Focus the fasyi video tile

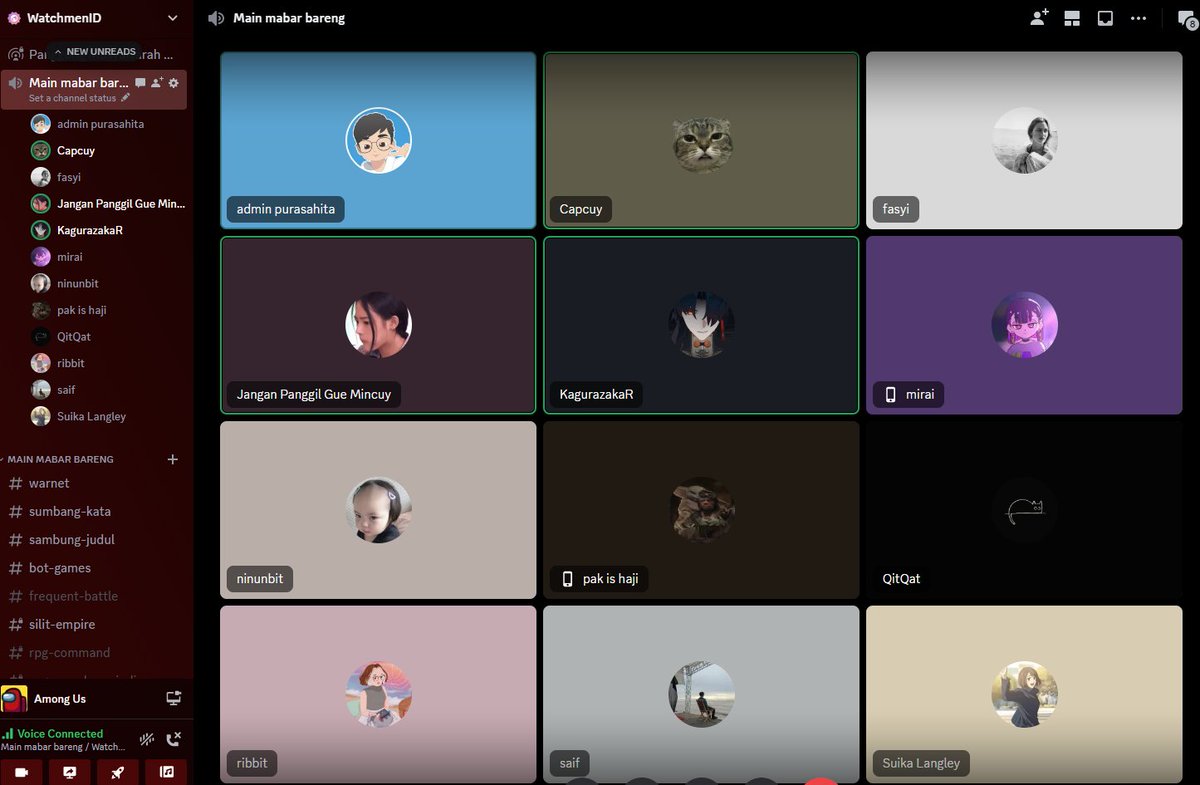point(1024,140)
